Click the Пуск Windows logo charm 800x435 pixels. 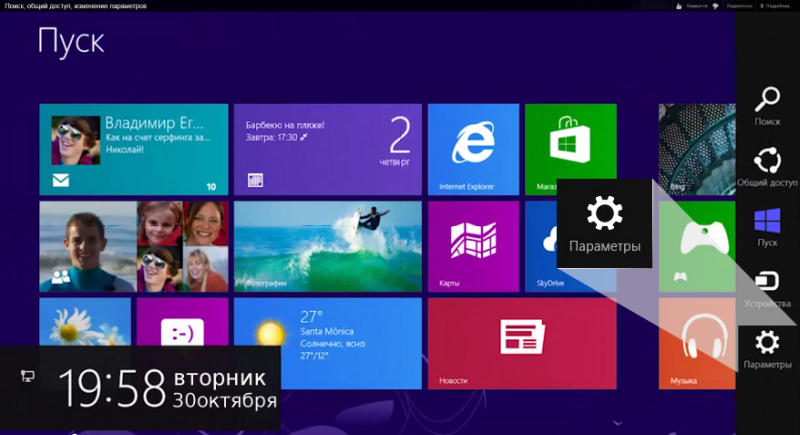pos(767,227)
